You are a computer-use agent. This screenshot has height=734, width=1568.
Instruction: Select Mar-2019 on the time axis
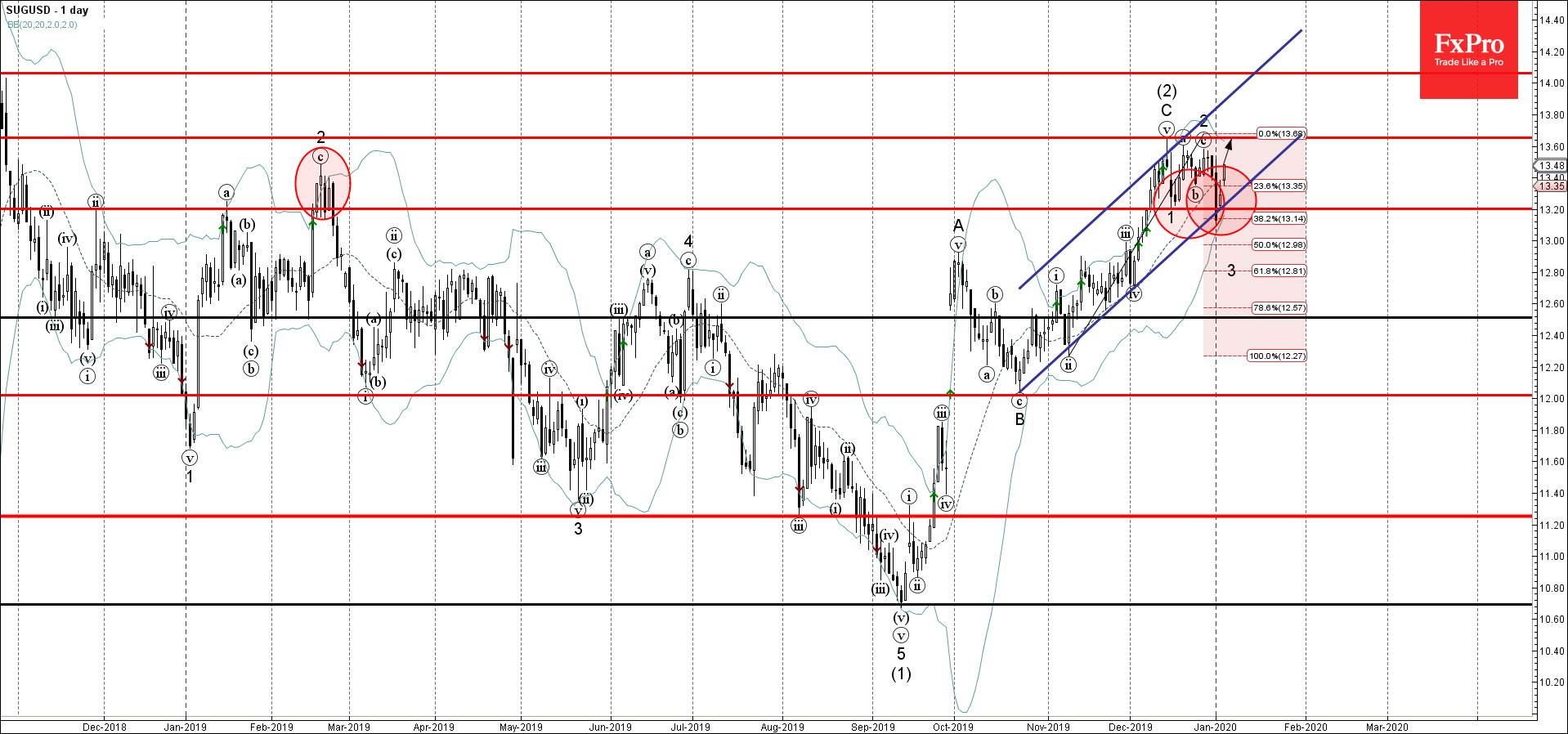(348, 727)
